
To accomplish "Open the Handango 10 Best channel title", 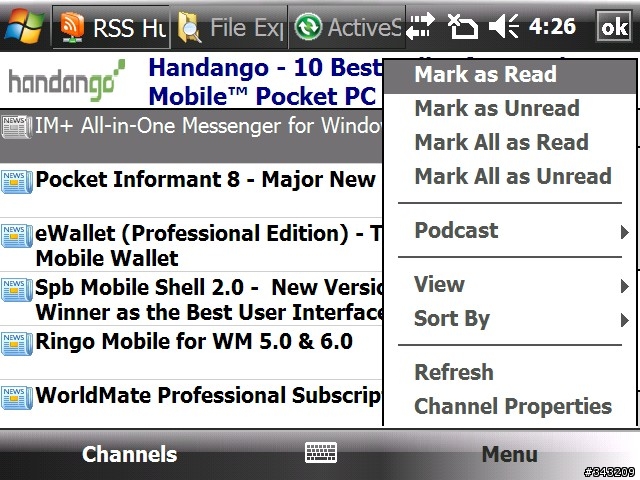I will (x=264, y=81).
